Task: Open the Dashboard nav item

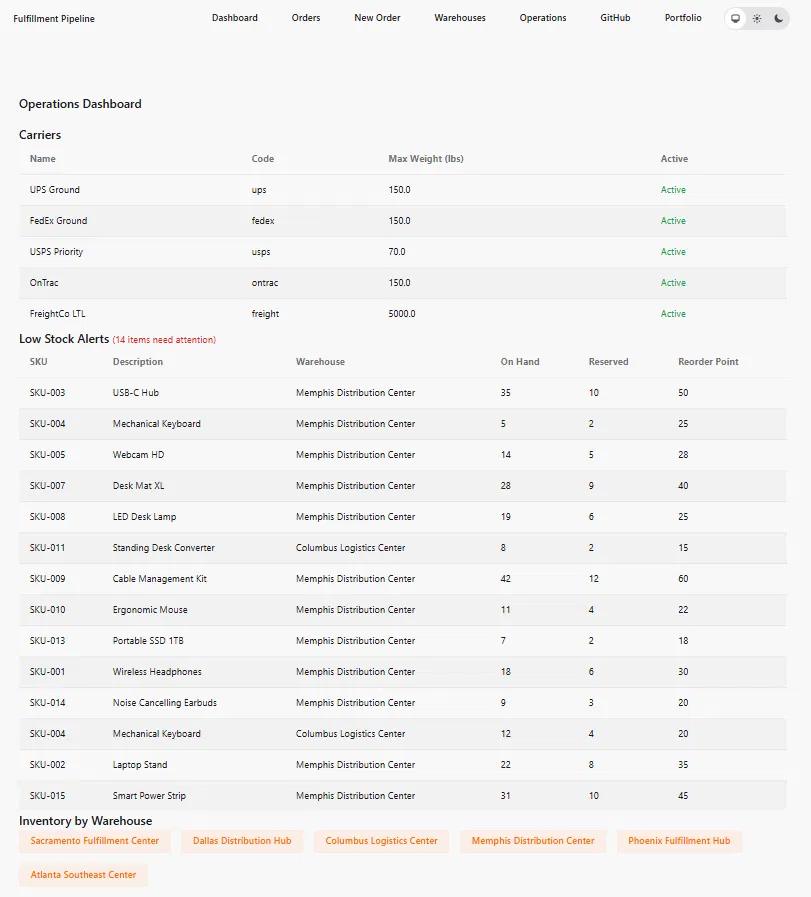Action: coord(234,18)
